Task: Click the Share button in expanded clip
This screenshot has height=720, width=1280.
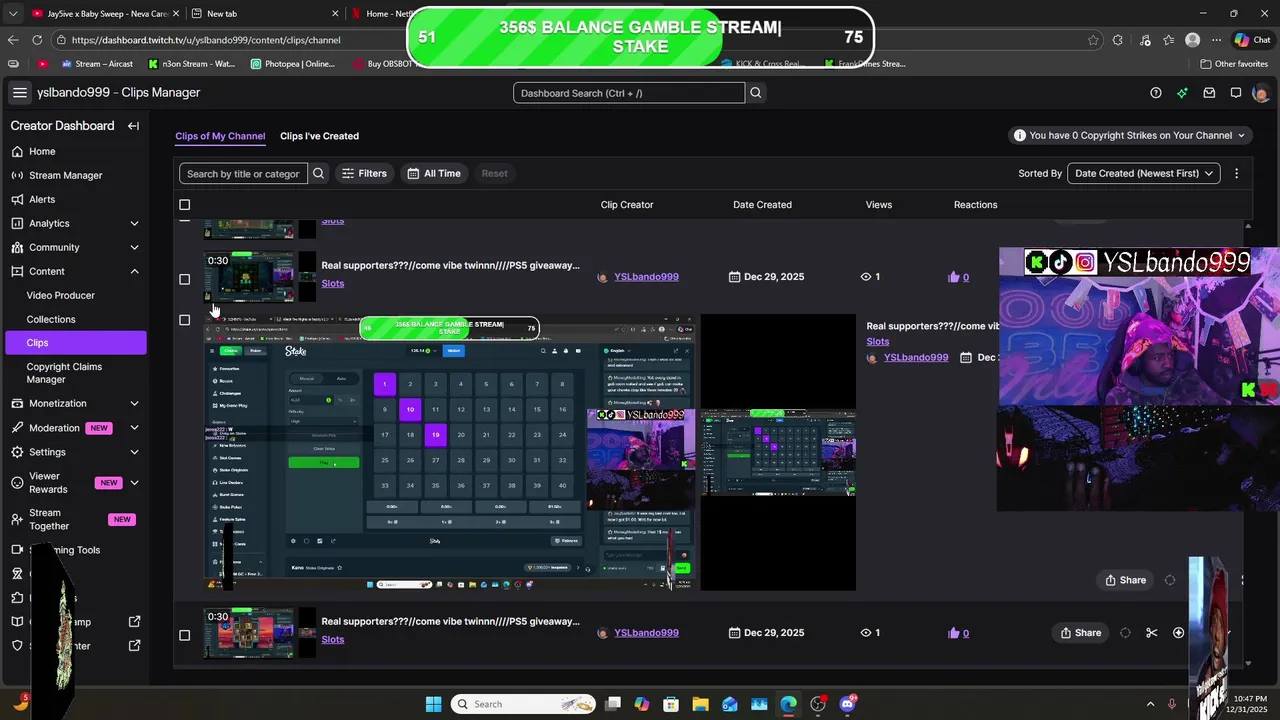Action: point(1125,580)
